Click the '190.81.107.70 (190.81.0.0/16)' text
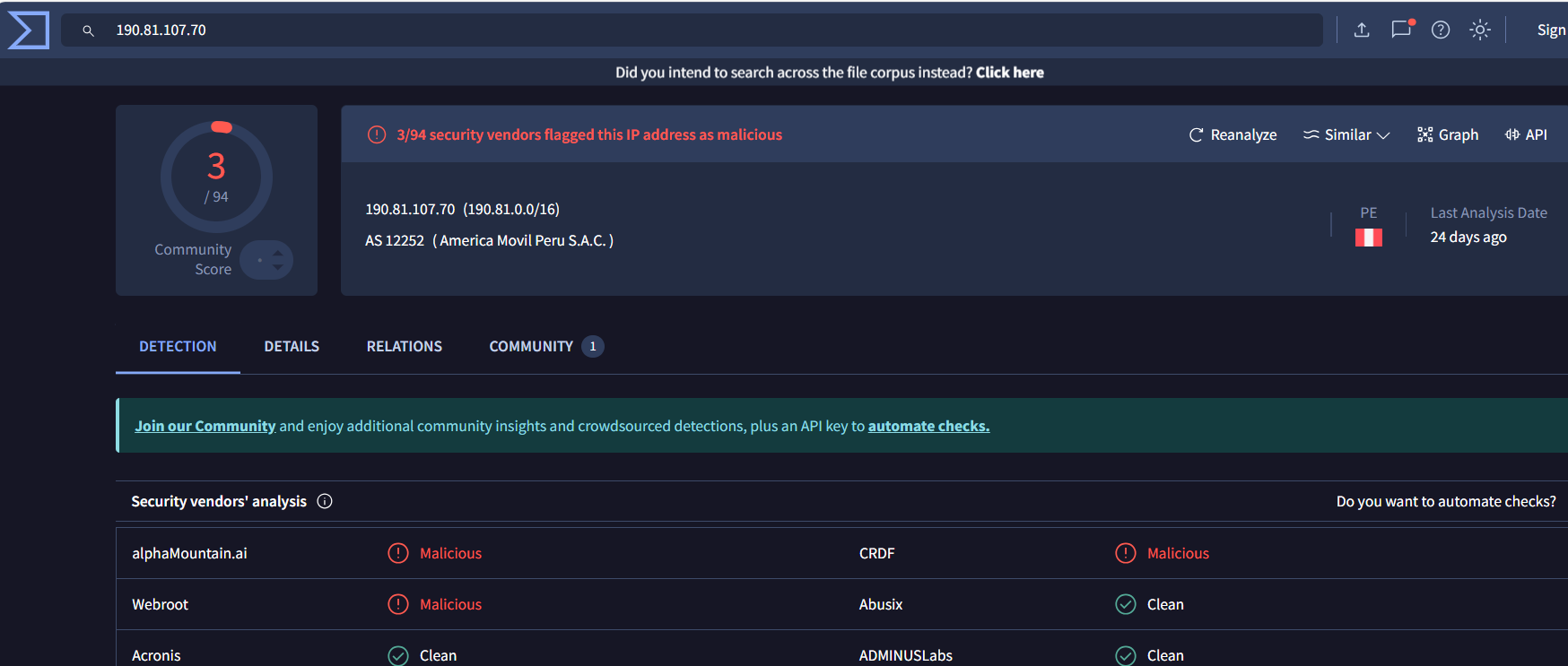This screenshot has width=1568, height=666. 462,209
